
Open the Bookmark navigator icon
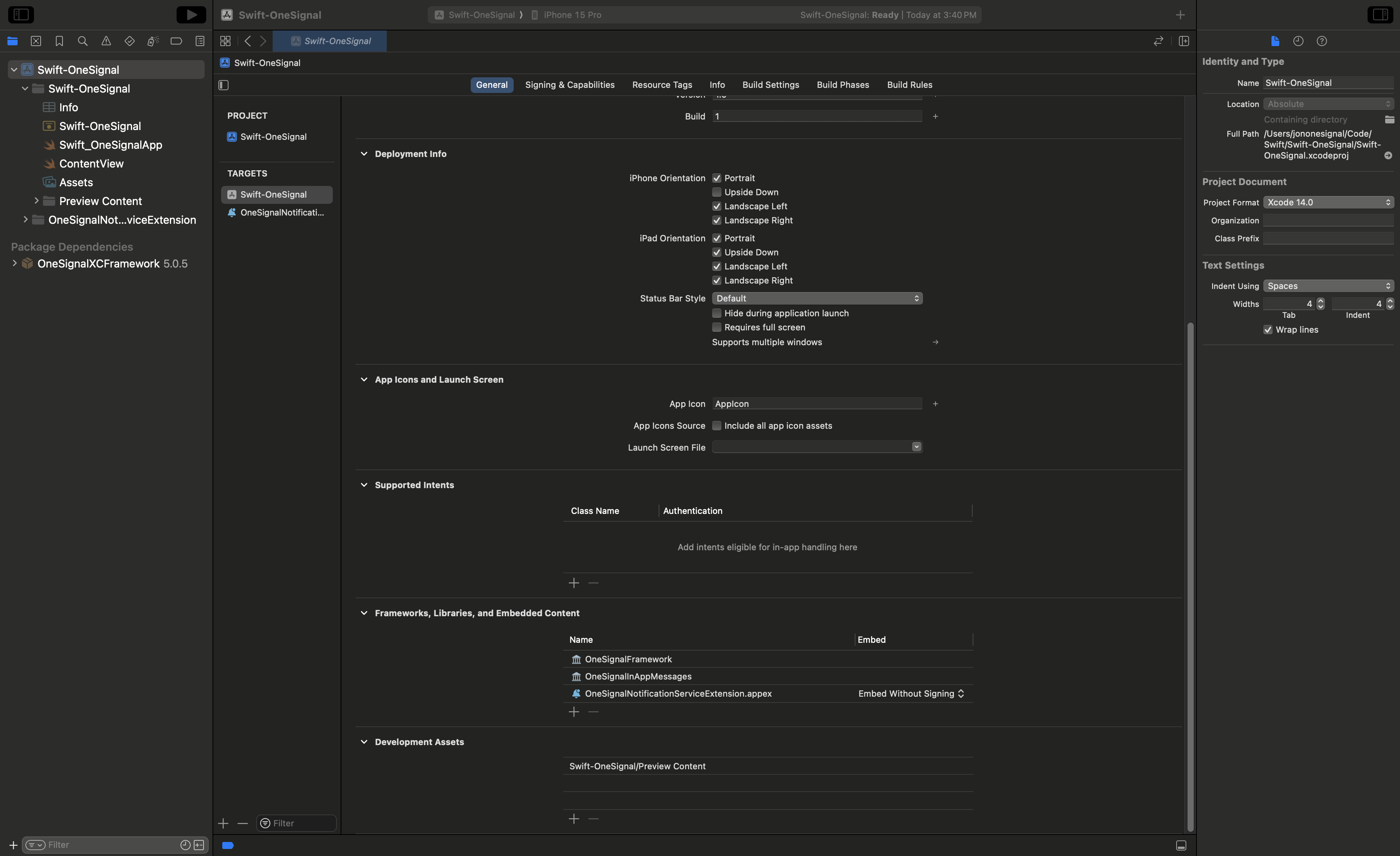59,41
